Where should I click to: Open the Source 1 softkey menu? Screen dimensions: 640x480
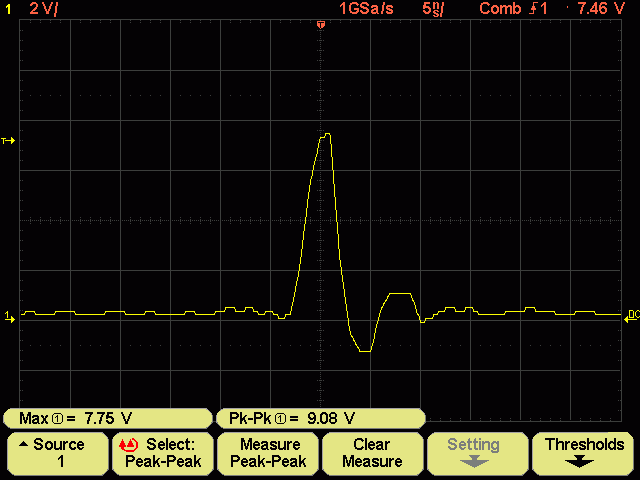point(58,453)
